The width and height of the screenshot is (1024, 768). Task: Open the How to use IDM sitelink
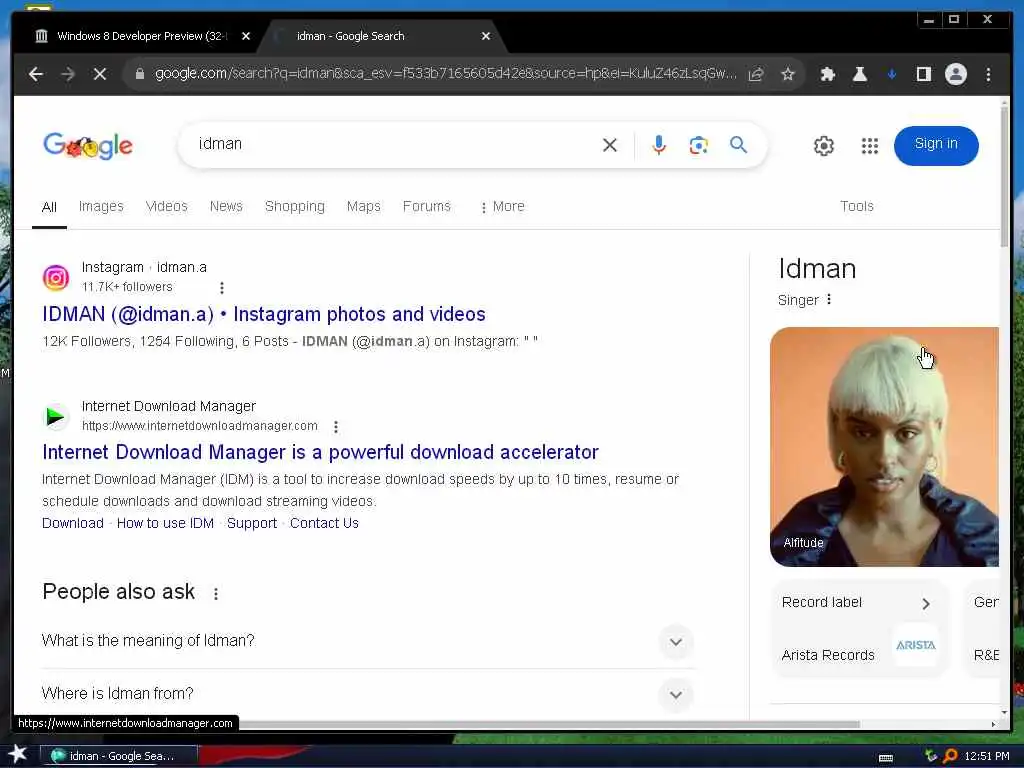click(x=165, y=523)
